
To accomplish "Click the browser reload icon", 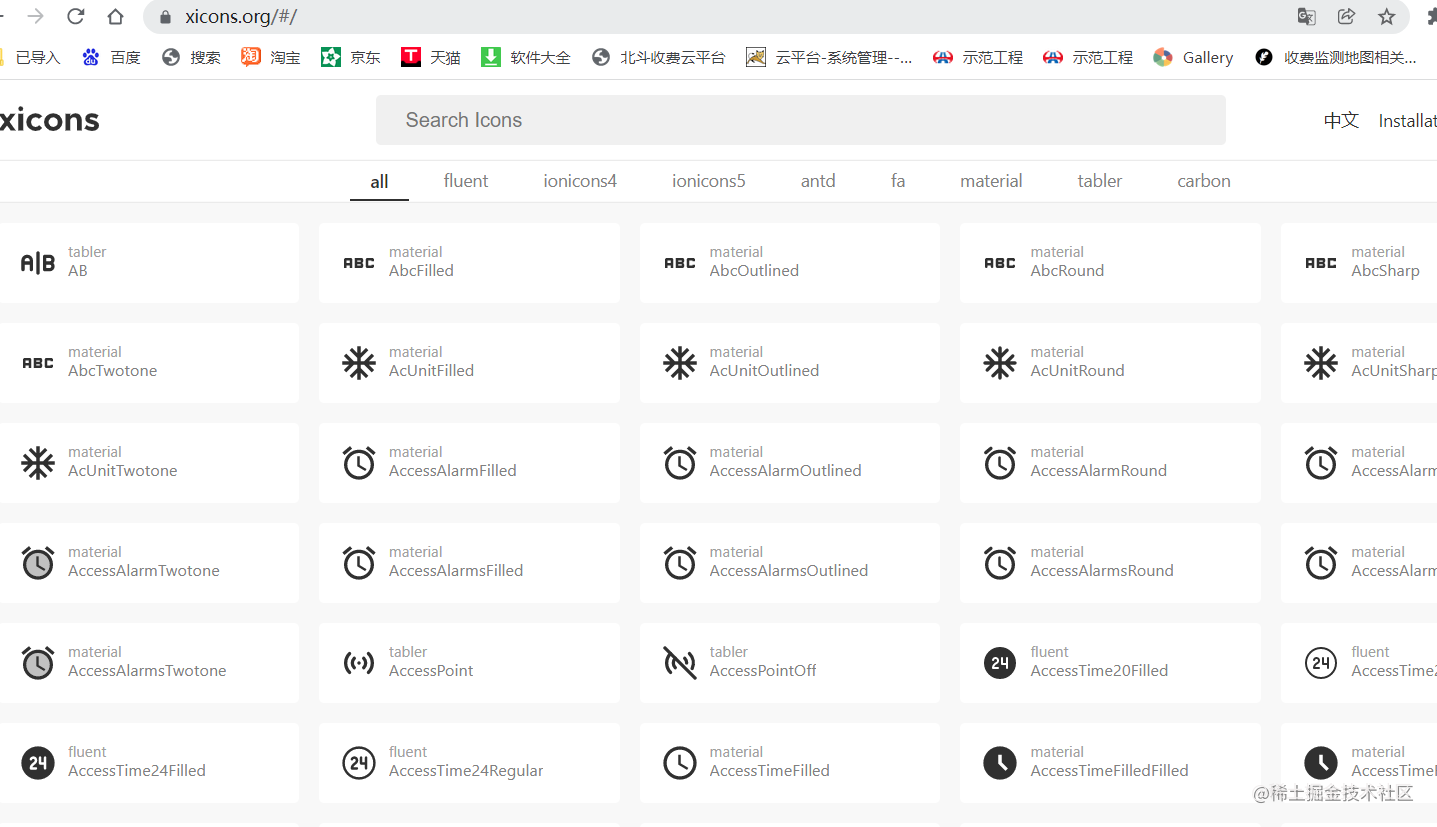I will pos(75,16).
